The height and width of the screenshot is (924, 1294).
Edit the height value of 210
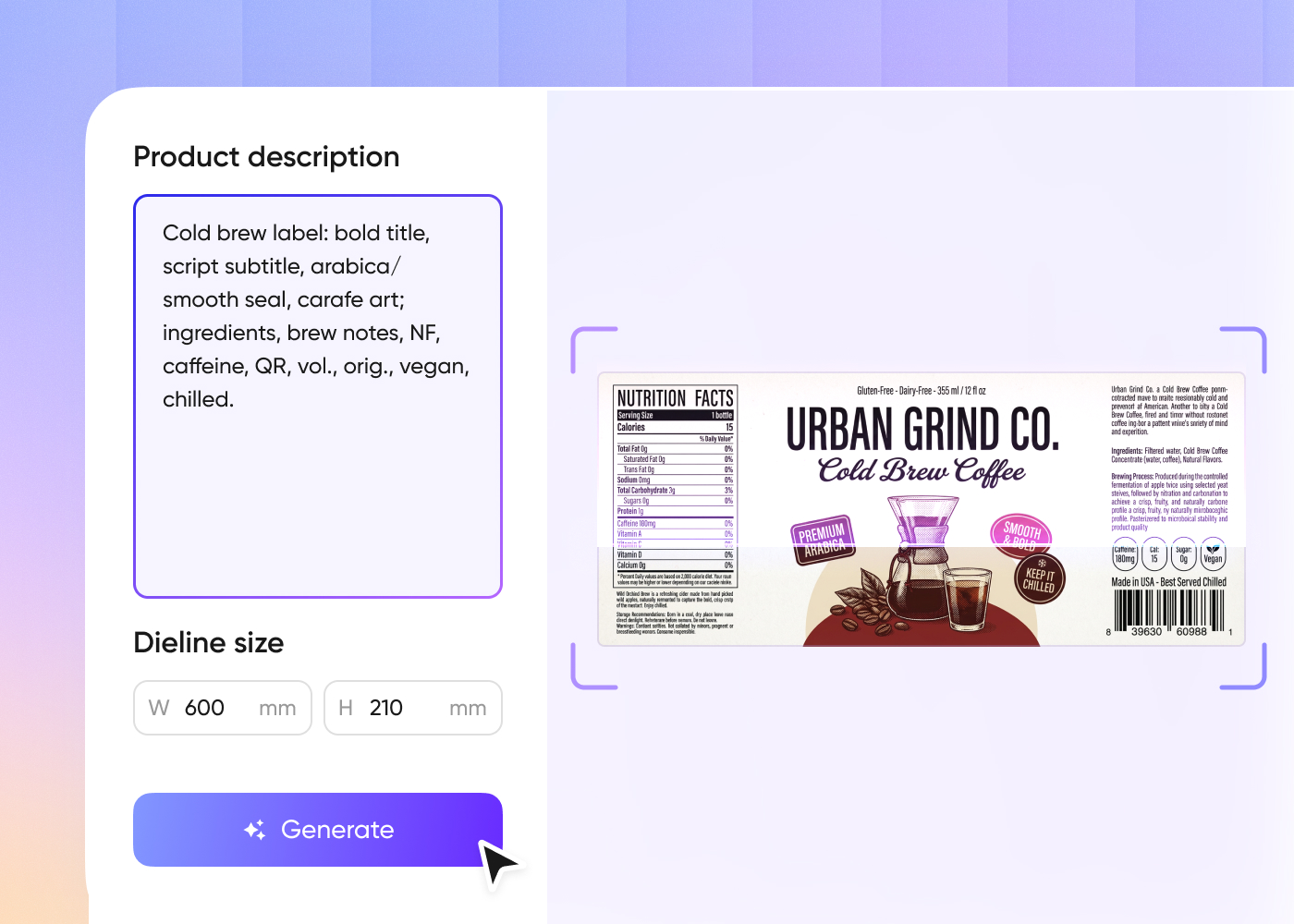385,708
